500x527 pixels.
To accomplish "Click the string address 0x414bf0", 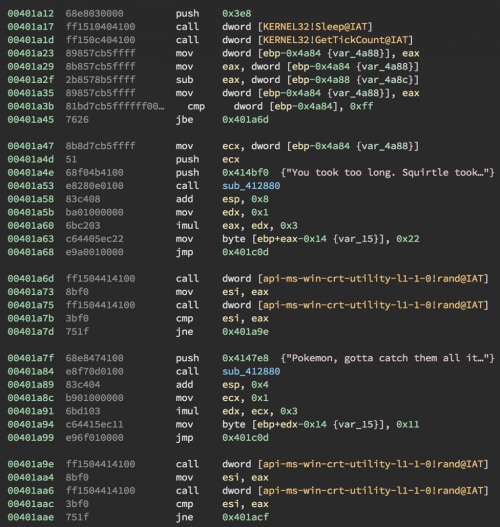I will tap(245, 172).
